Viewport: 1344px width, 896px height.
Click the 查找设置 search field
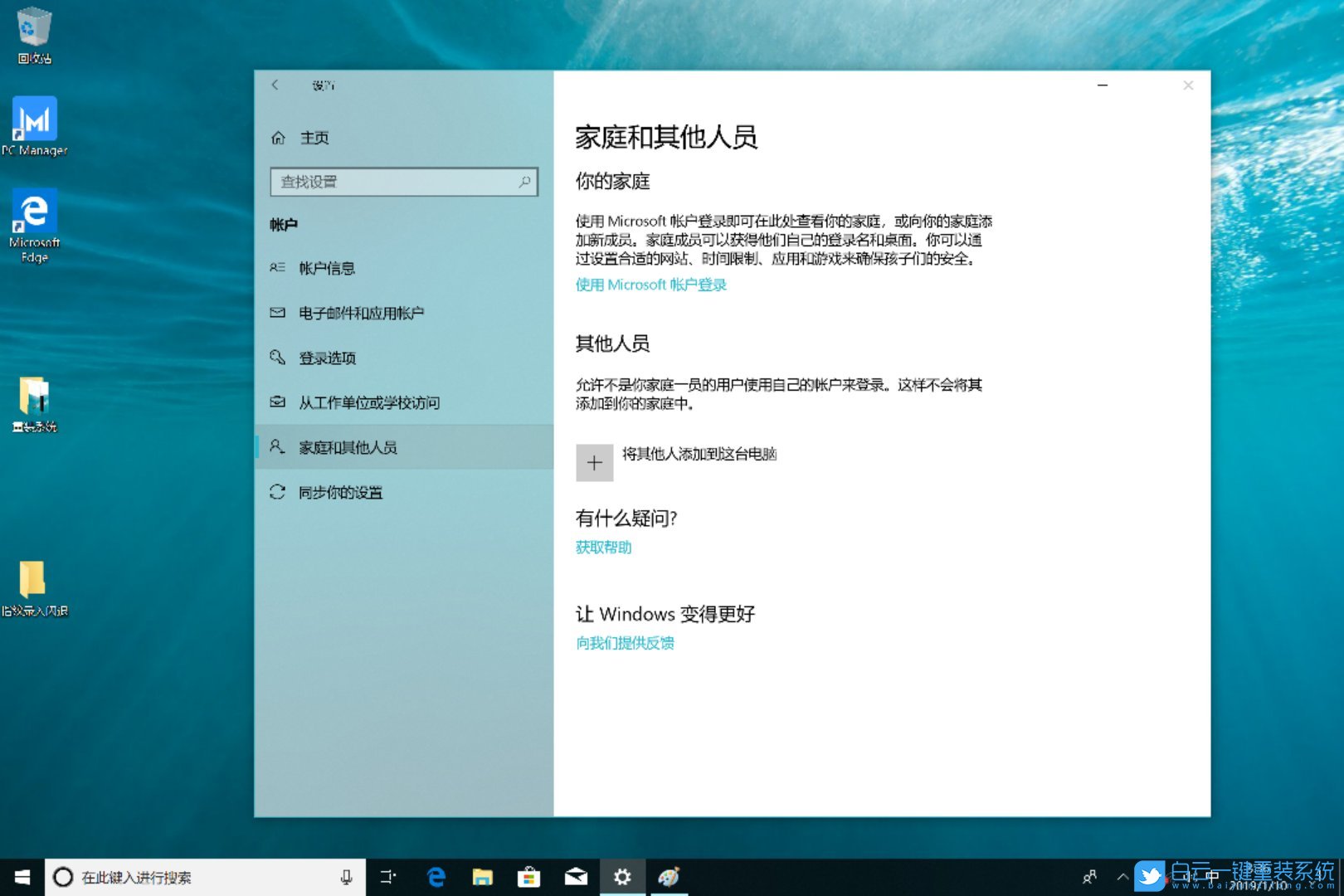(394, 182)
